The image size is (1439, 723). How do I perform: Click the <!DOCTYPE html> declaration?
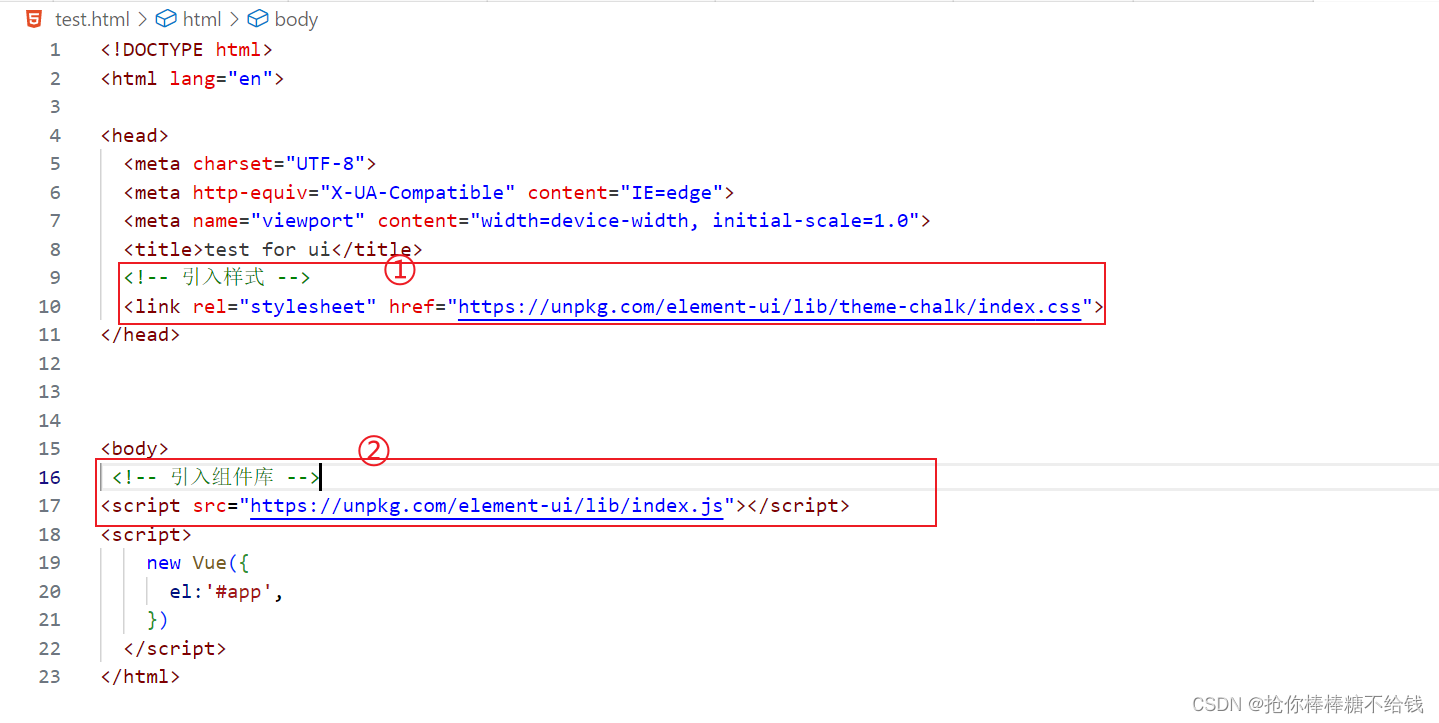(x=187, y=50)
